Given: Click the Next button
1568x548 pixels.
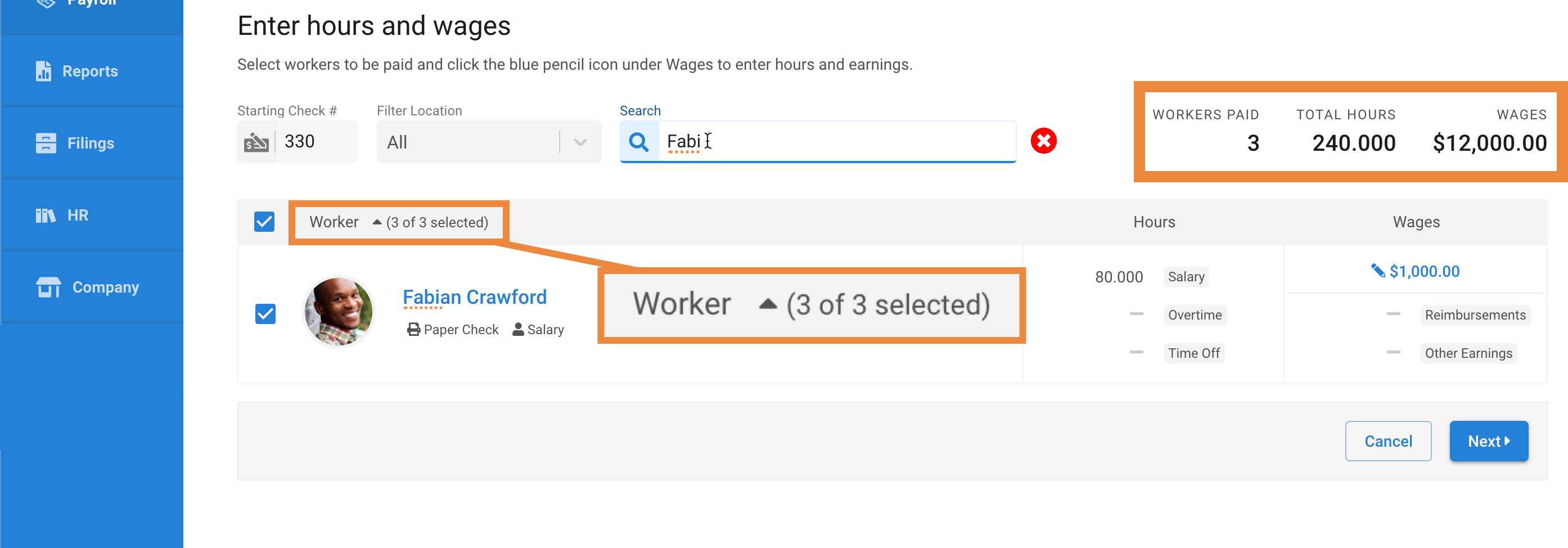Looking at the screenshot, I should (1488, 441).
